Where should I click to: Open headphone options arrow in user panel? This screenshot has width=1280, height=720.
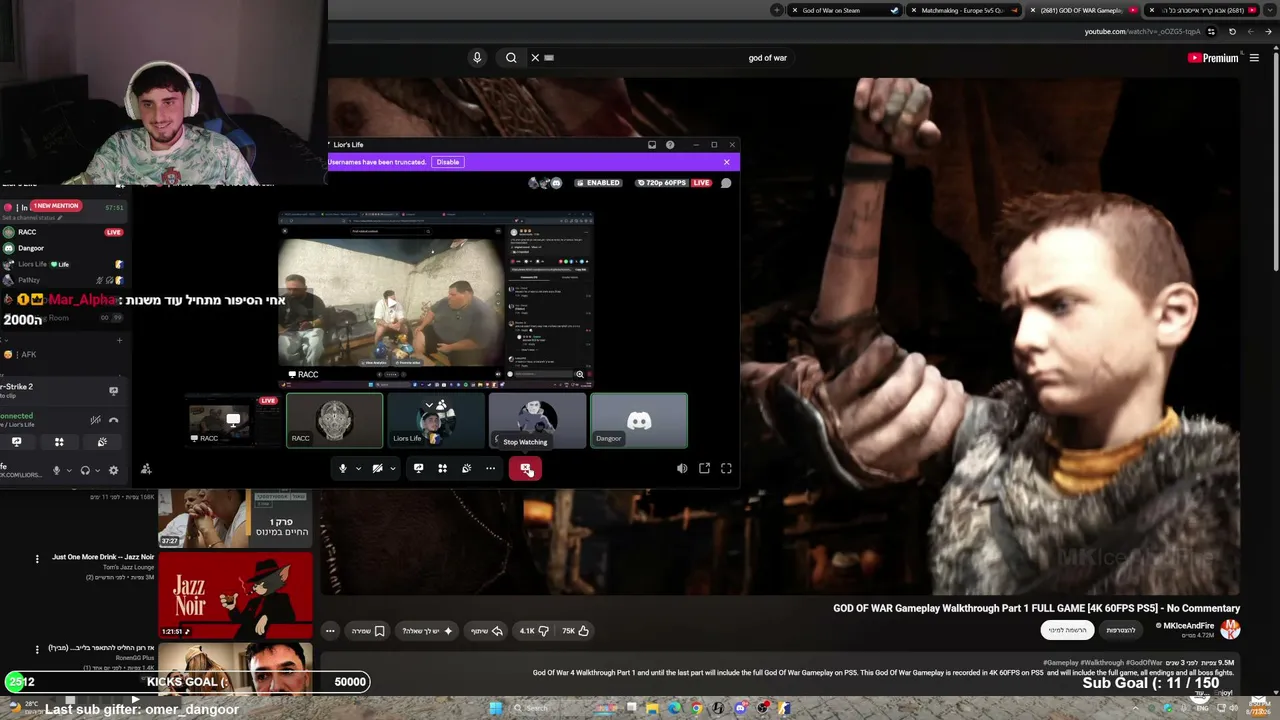[x=97, y=470]
